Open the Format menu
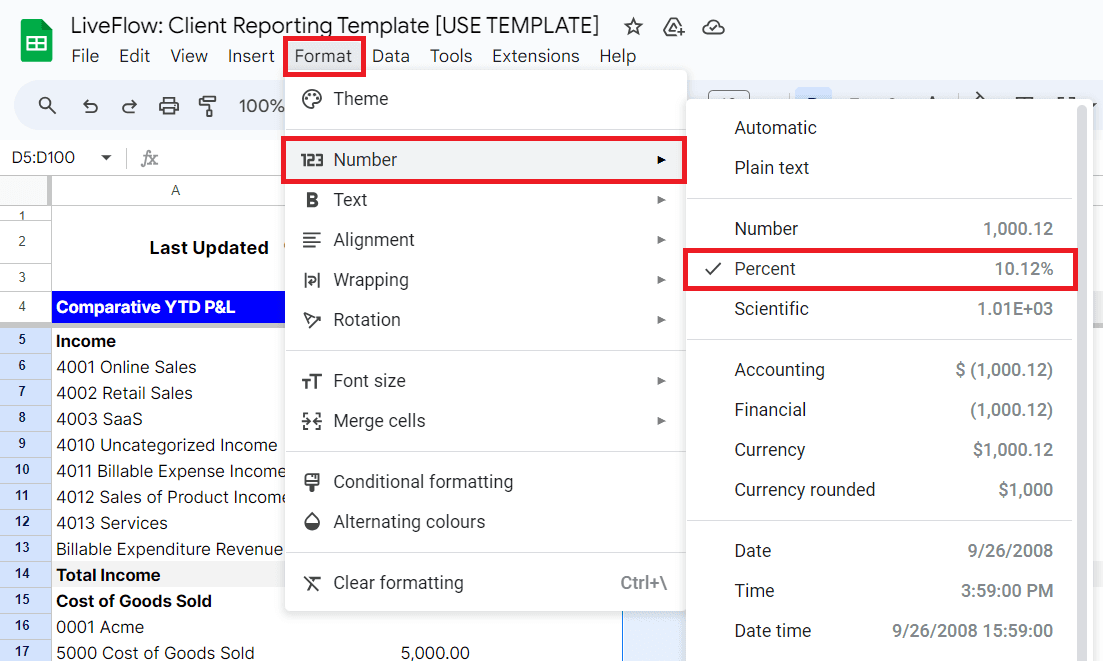 (324, 56)
